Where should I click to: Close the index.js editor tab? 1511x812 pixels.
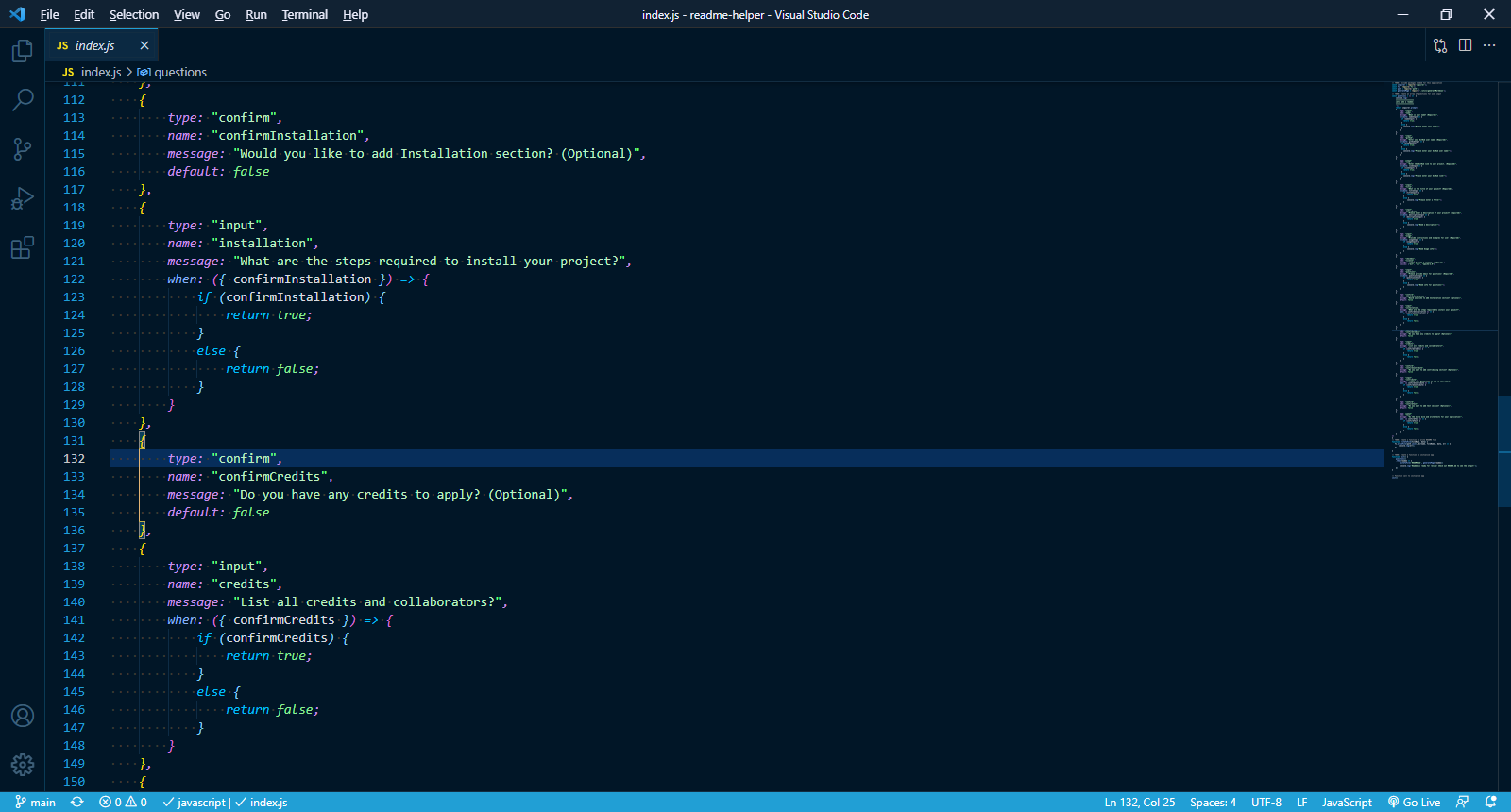coord(144,45)
